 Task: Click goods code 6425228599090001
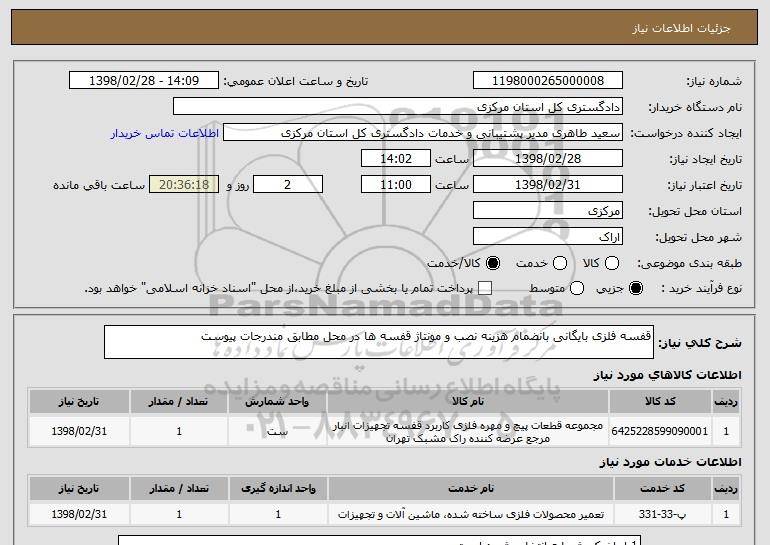(660, 431)
